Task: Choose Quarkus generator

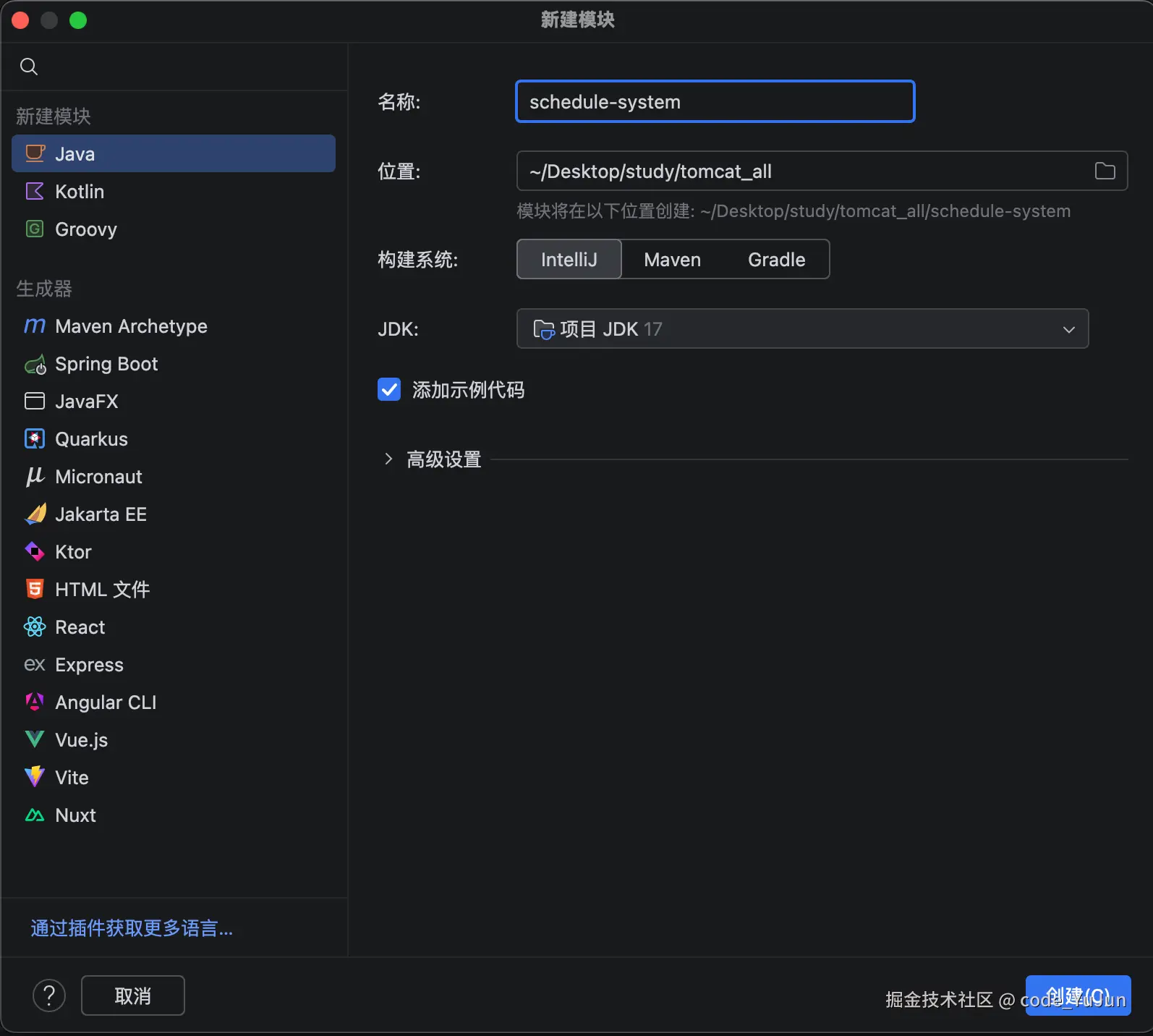Action: point(174,438)
